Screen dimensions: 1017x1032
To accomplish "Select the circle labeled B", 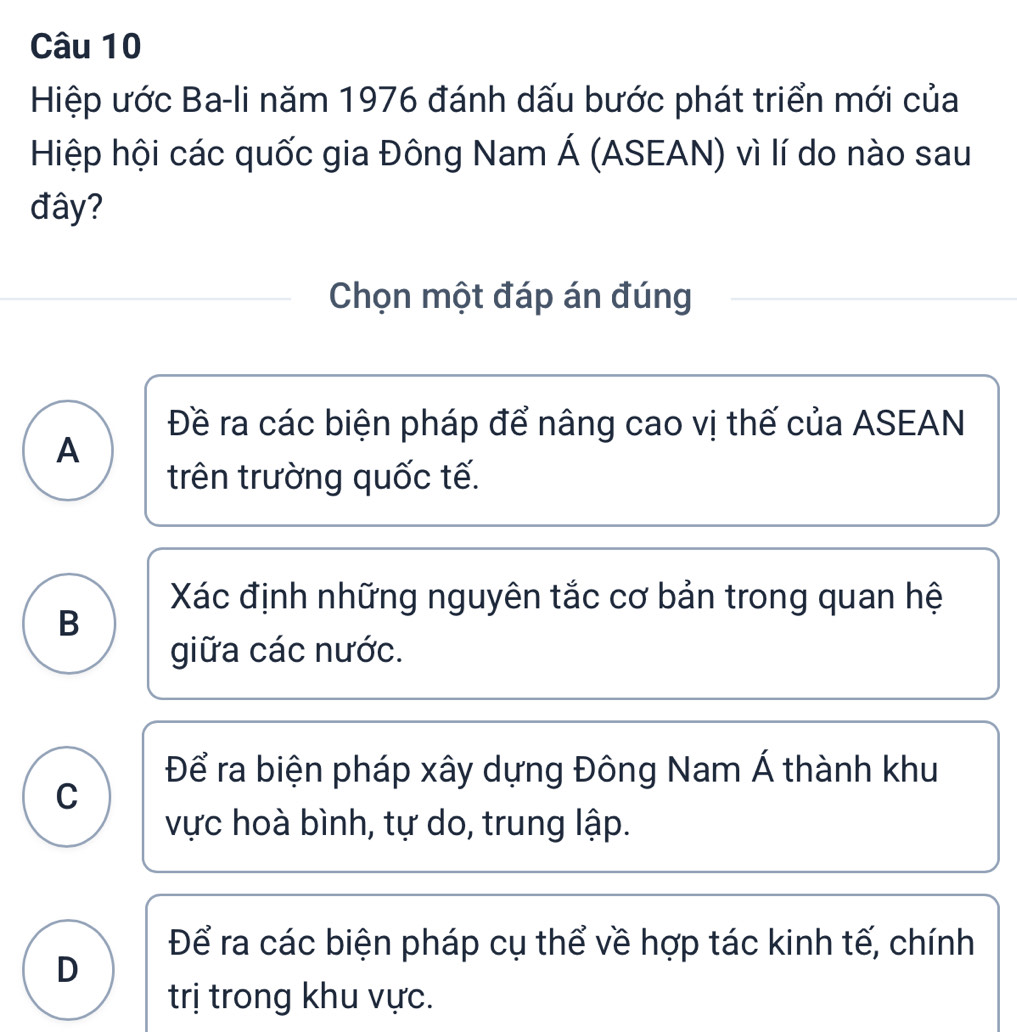I will click(x=68, y=623).
